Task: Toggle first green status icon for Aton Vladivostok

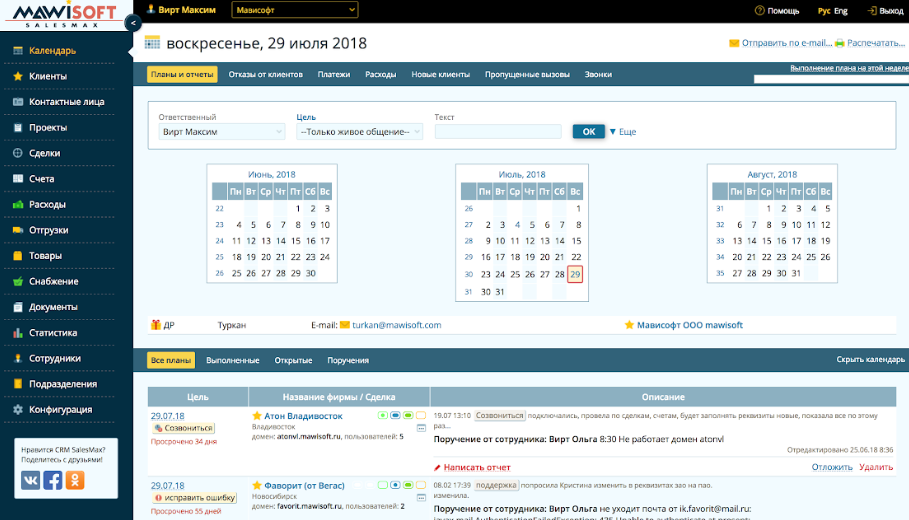Action: [383, 415]
